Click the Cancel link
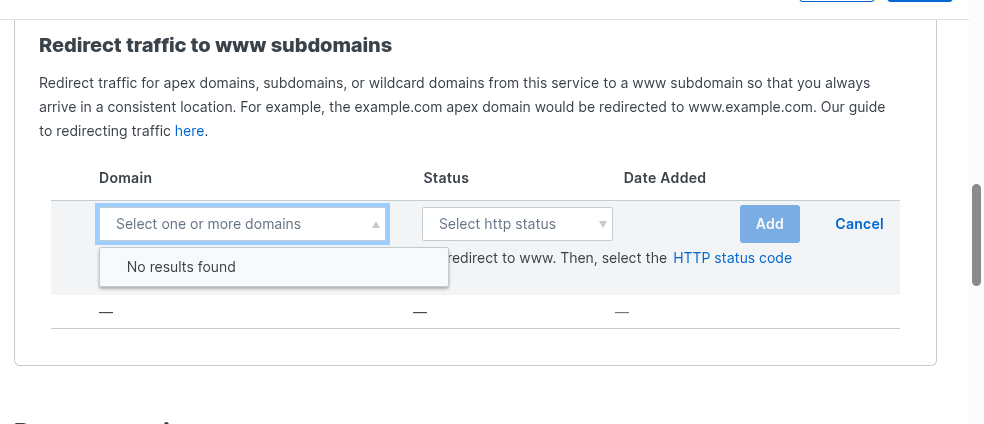Viewport: 984px width, 424px height. pyautogui.click(x=859, y=224)
